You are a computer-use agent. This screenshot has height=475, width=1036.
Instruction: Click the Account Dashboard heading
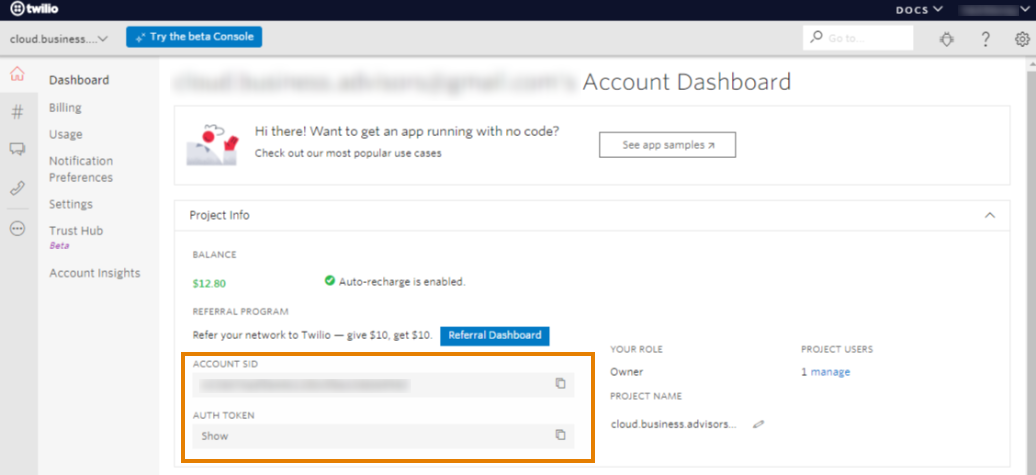[x=686, y=82]
